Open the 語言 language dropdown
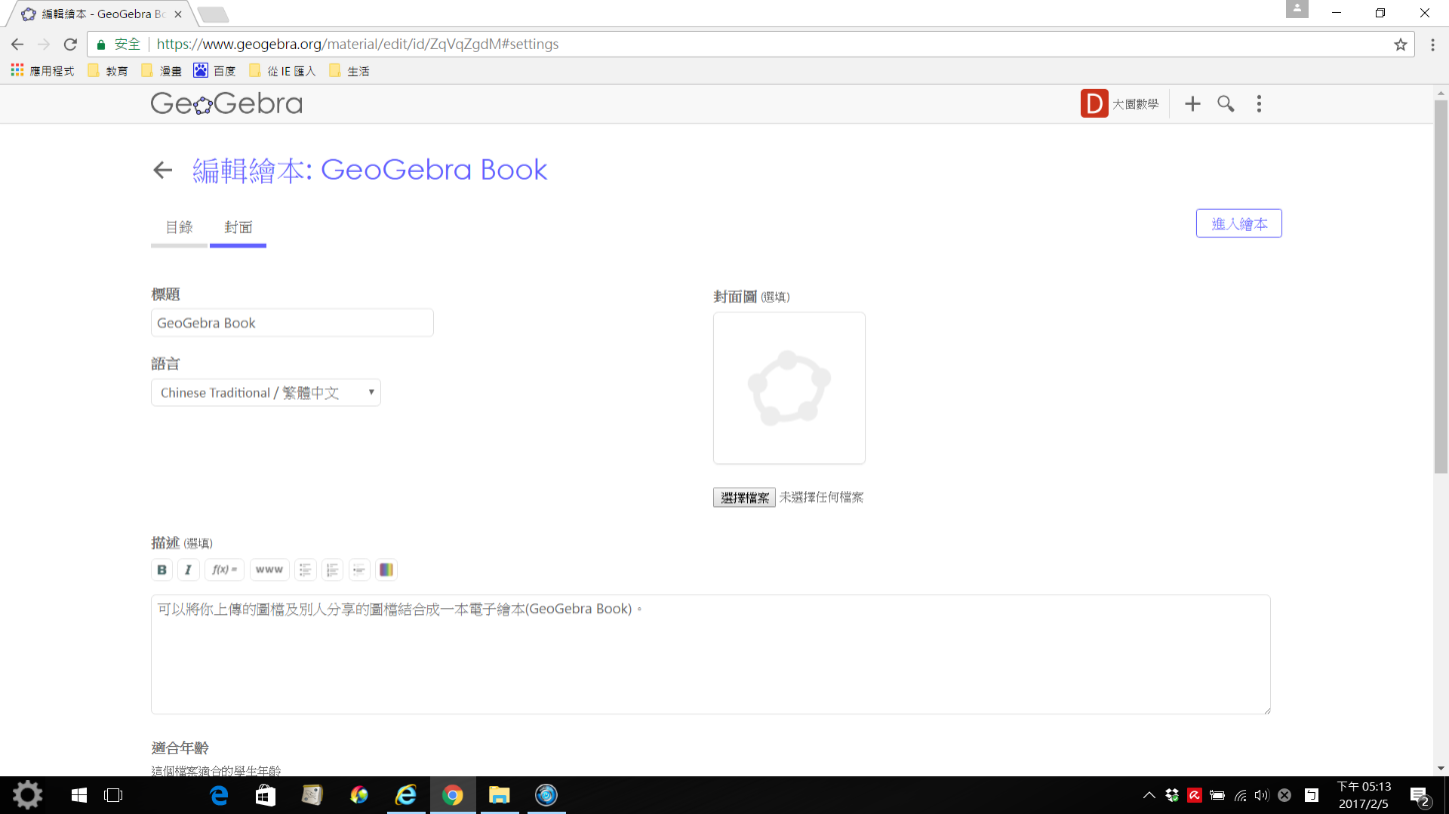The width and height of the screenshot is (1449, 814). click(x=266, y=393)
